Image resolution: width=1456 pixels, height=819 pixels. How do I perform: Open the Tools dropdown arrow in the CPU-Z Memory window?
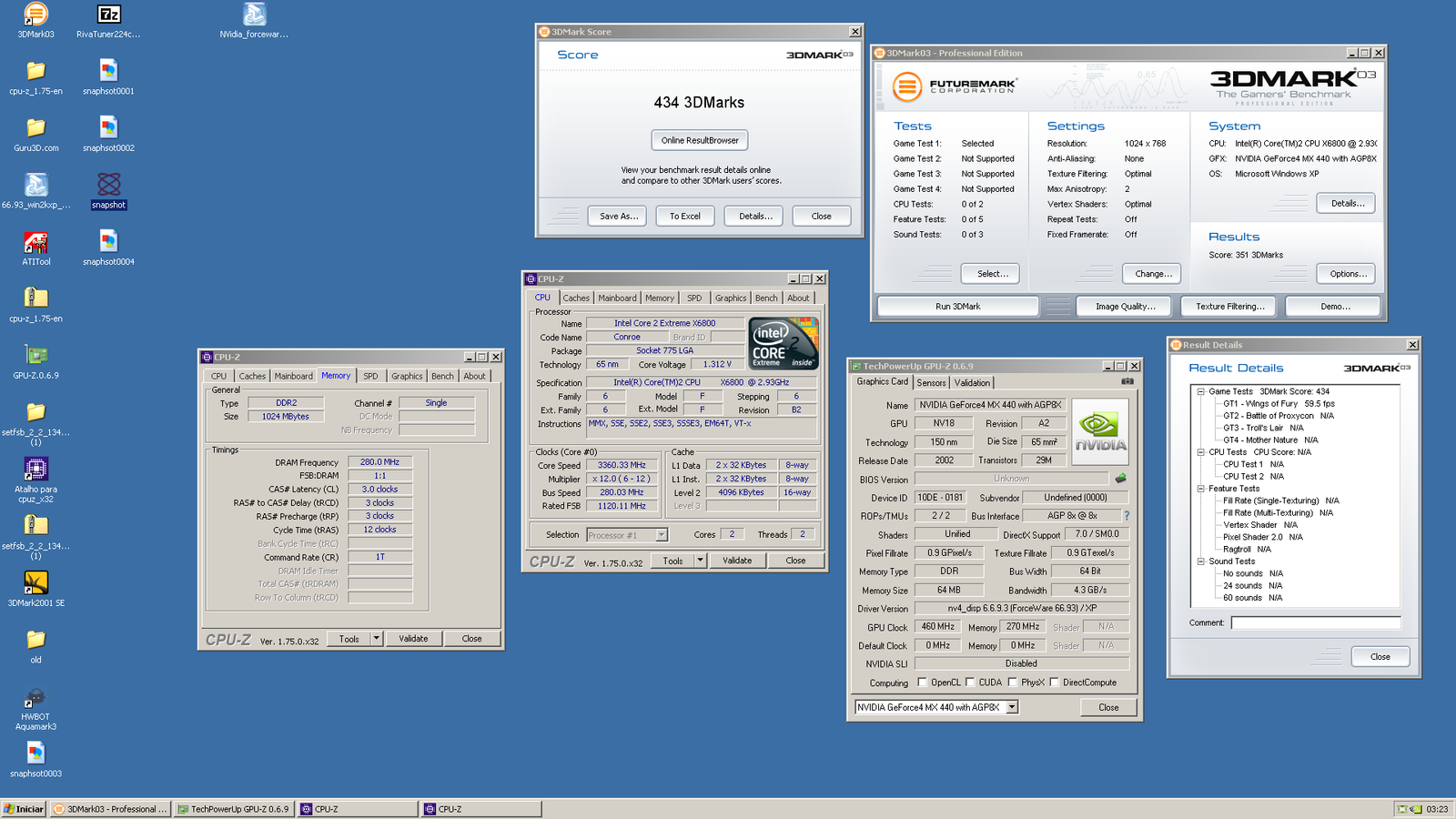[x=376, y=639]
